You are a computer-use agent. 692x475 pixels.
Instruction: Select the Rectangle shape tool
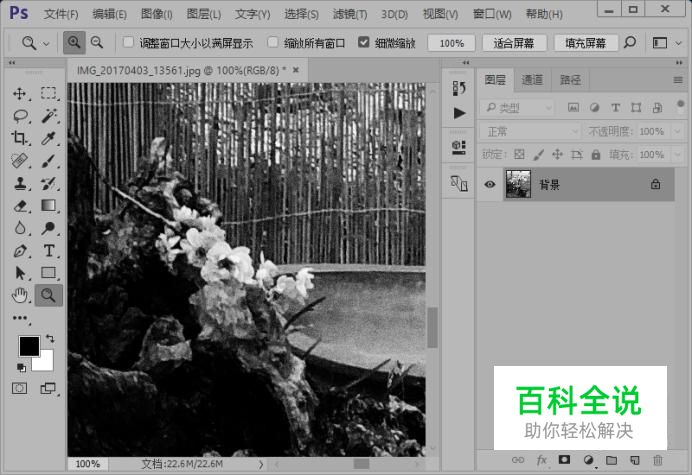pyautogui.click(x=48, y=273)
